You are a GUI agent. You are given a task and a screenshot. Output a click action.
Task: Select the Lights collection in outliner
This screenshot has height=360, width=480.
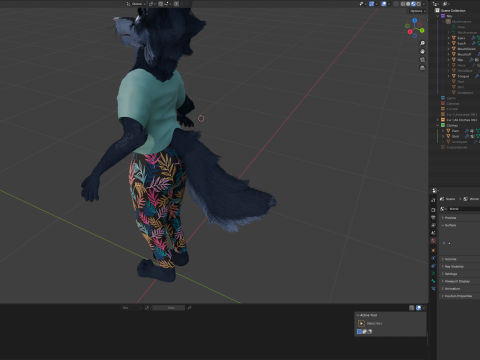coord(451,98)
